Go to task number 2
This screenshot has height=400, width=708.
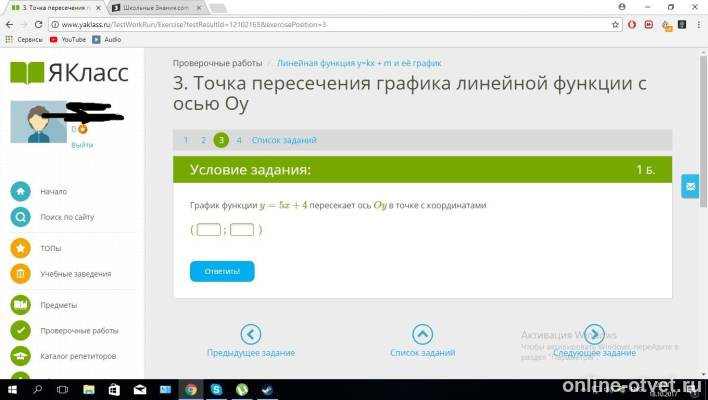[x=203, y=140]
